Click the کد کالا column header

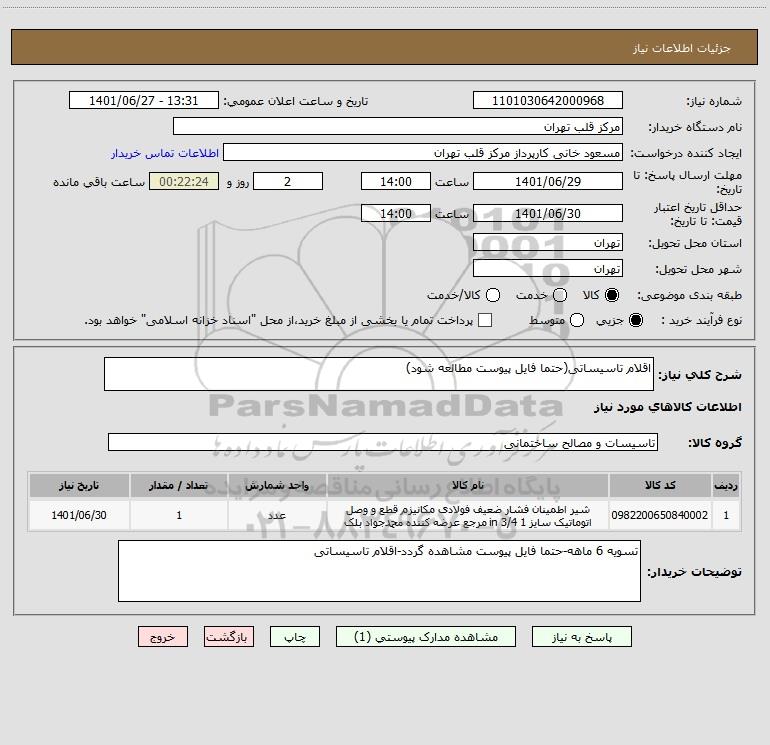pos(660,485)
